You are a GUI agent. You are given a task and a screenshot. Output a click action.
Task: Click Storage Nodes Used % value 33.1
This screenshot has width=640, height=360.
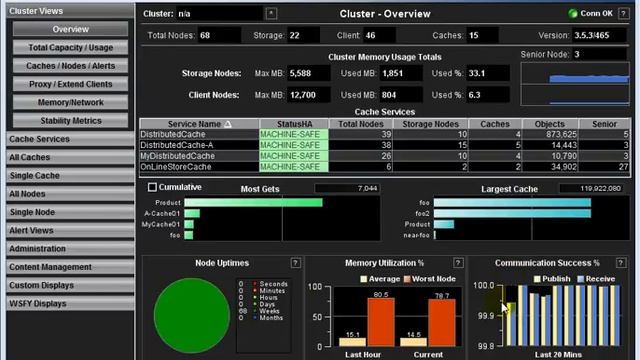488,73
